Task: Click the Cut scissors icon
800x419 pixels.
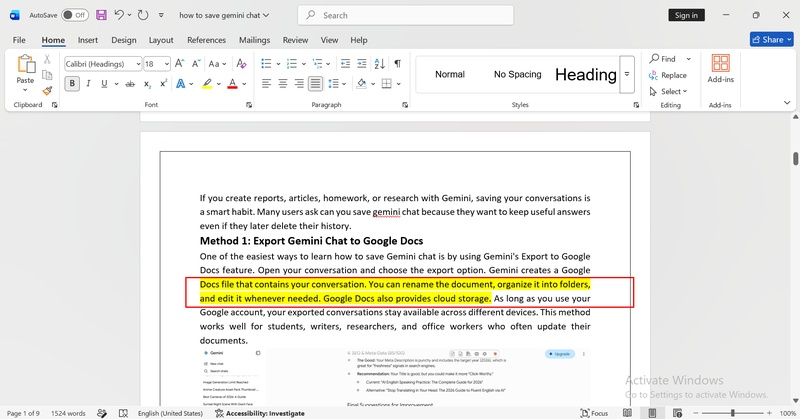Action: tap(47, 59)
